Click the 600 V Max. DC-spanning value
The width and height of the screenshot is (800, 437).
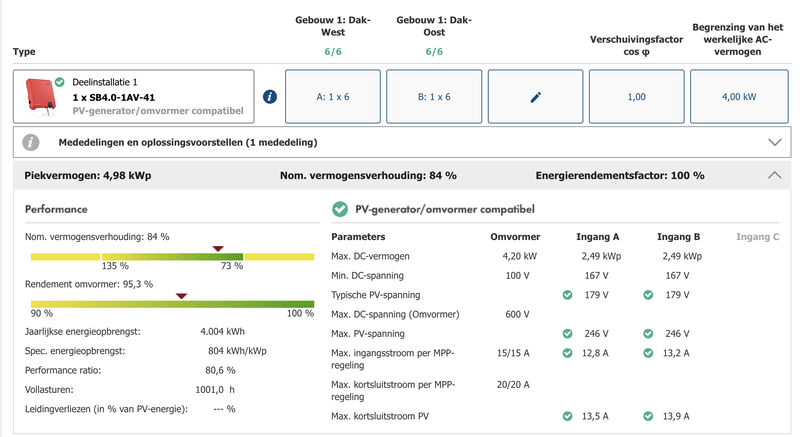click(x=517, y=314)
